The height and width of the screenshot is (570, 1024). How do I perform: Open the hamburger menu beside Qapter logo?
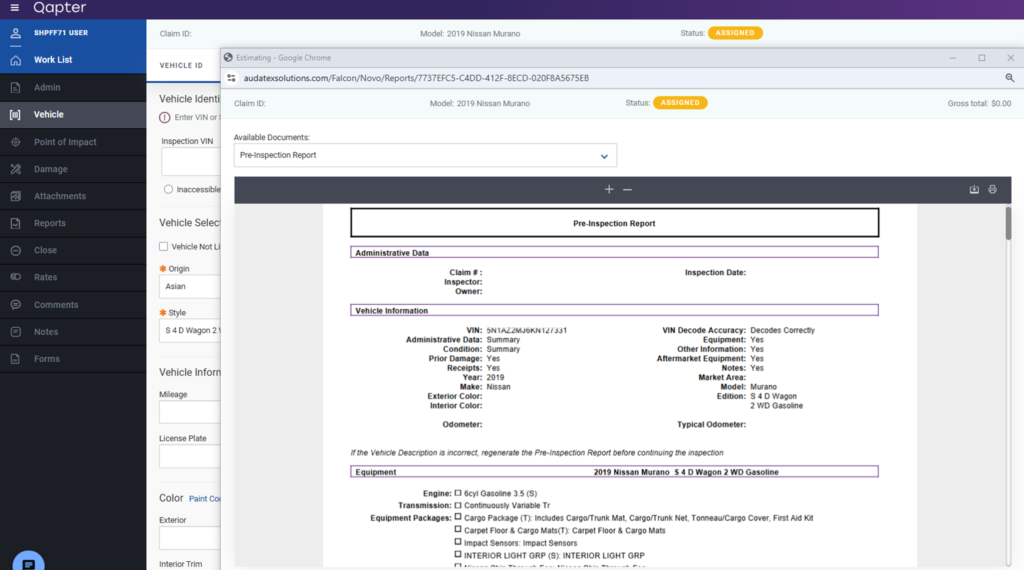coord(14,8)
